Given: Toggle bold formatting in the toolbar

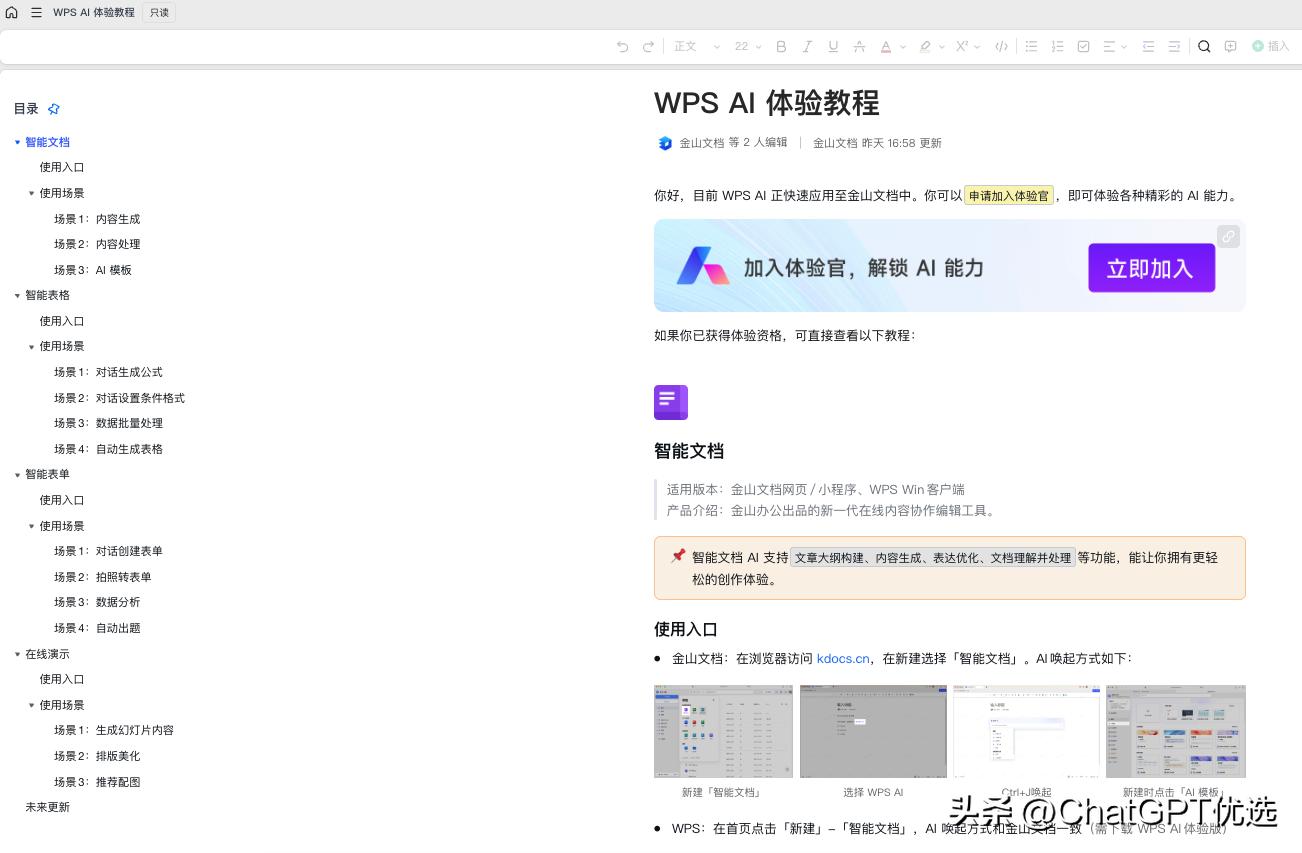Looking at the screenshot, I should [781, 46].
